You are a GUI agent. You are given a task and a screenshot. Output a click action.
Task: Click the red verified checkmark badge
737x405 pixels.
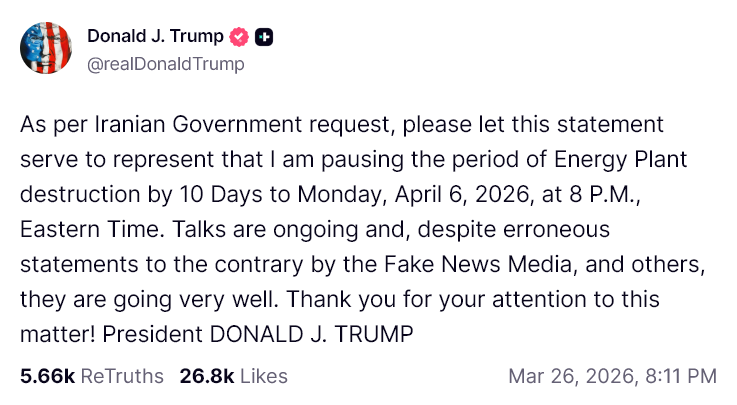tap(239, 37)
